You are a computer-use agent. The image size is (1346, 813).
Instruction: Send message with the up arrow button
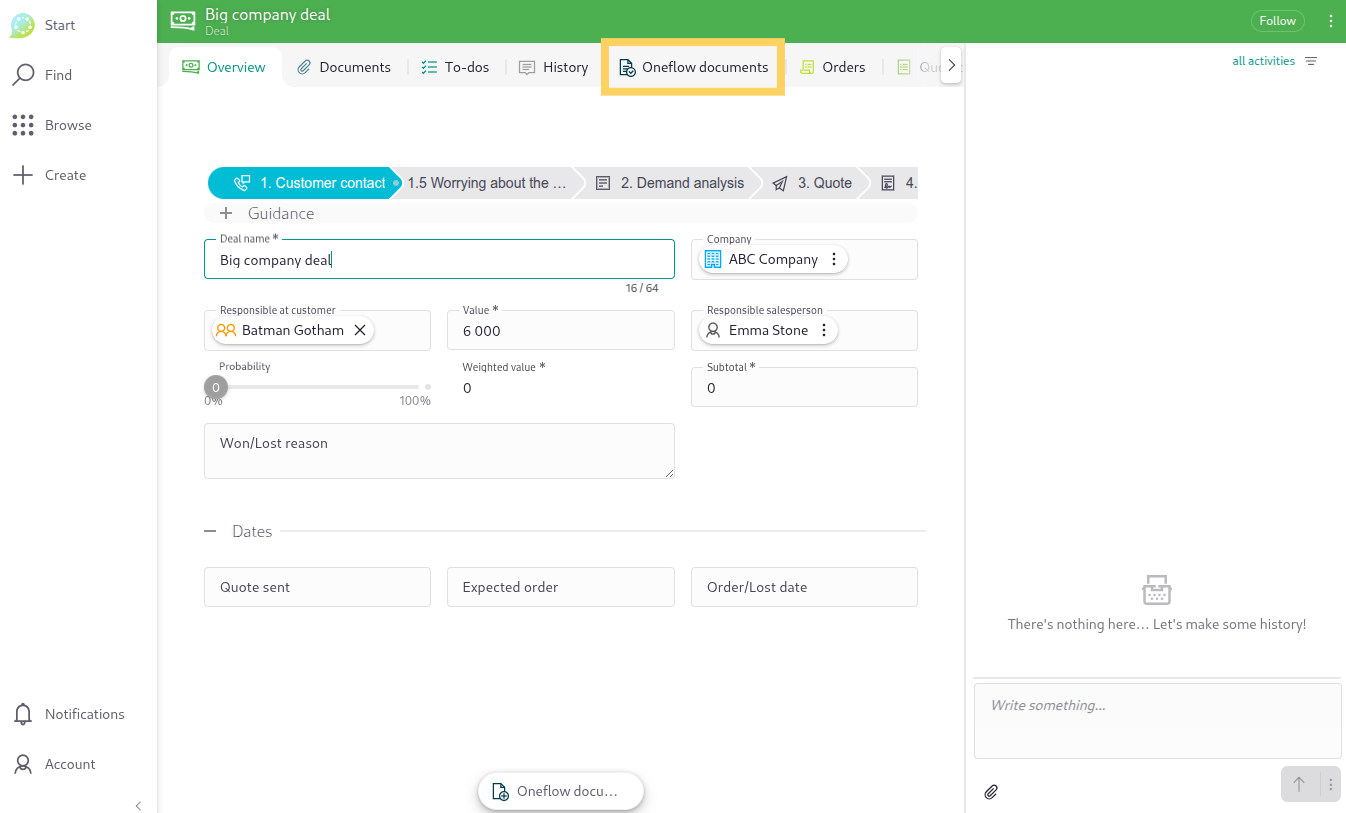(1299, 785)
